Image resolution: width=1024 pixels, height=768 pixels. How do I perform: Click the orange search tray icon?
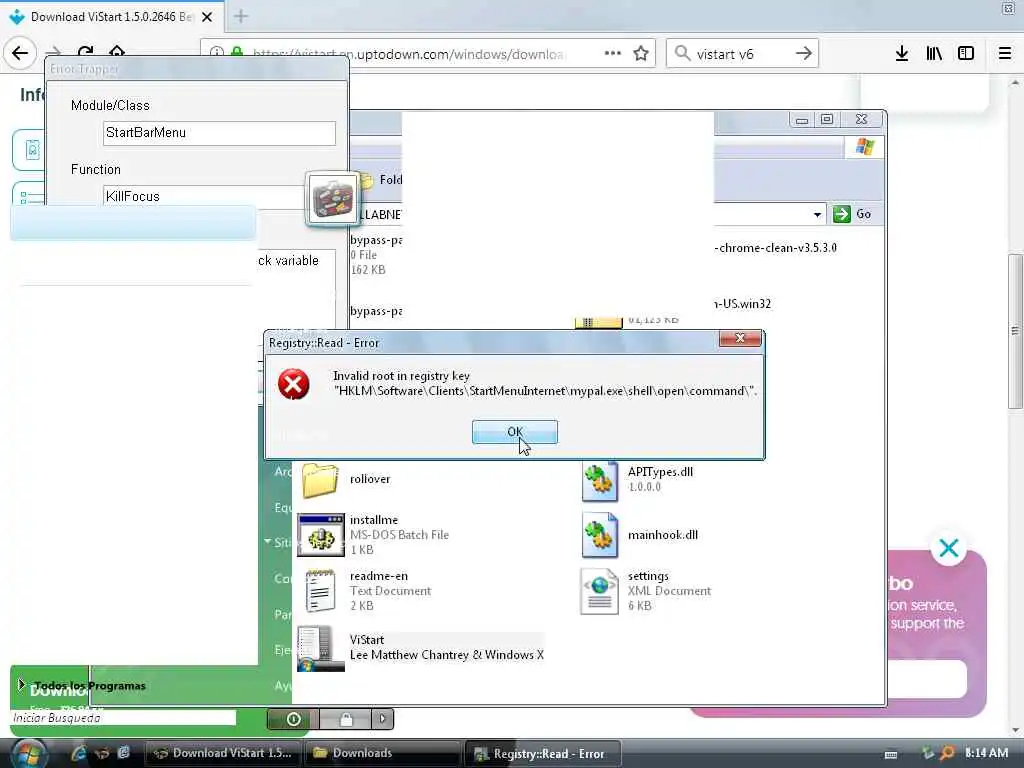coord(947,753)
